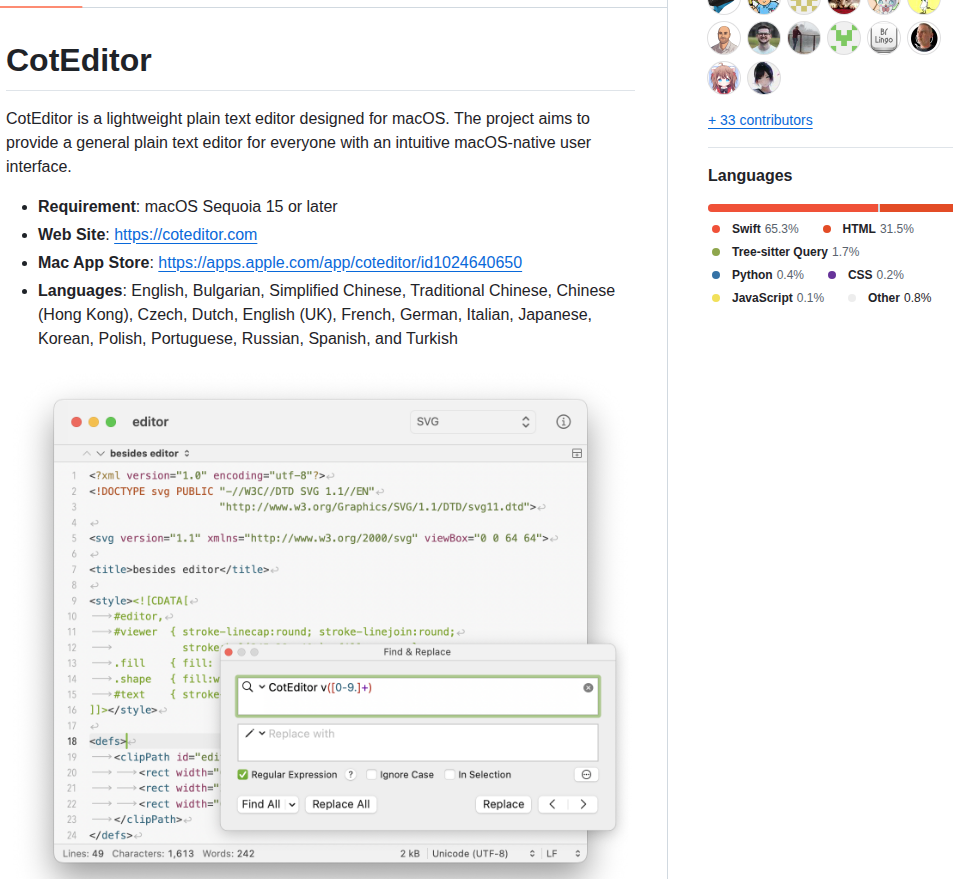
Task: Click the split editor icon in navigation bar
Action: point(577,453)
